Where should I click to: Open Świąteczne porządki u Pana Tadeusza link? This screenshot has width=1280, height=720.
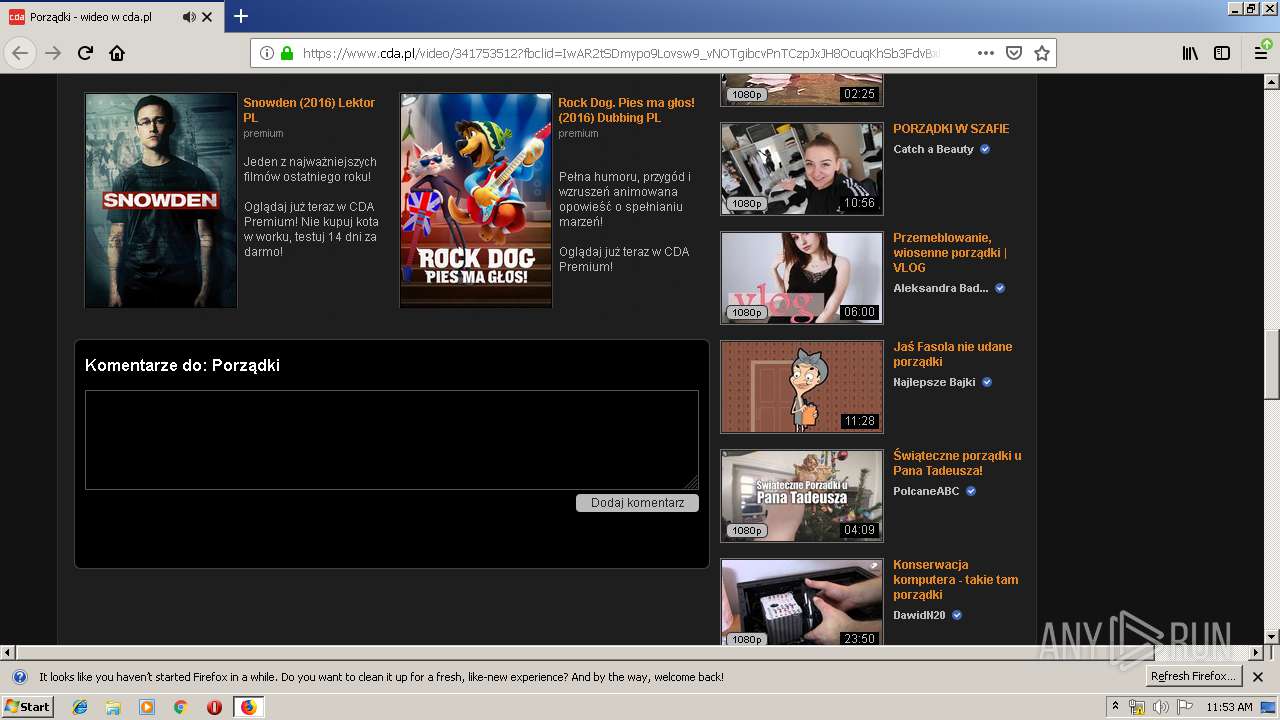tap(957, 463)
